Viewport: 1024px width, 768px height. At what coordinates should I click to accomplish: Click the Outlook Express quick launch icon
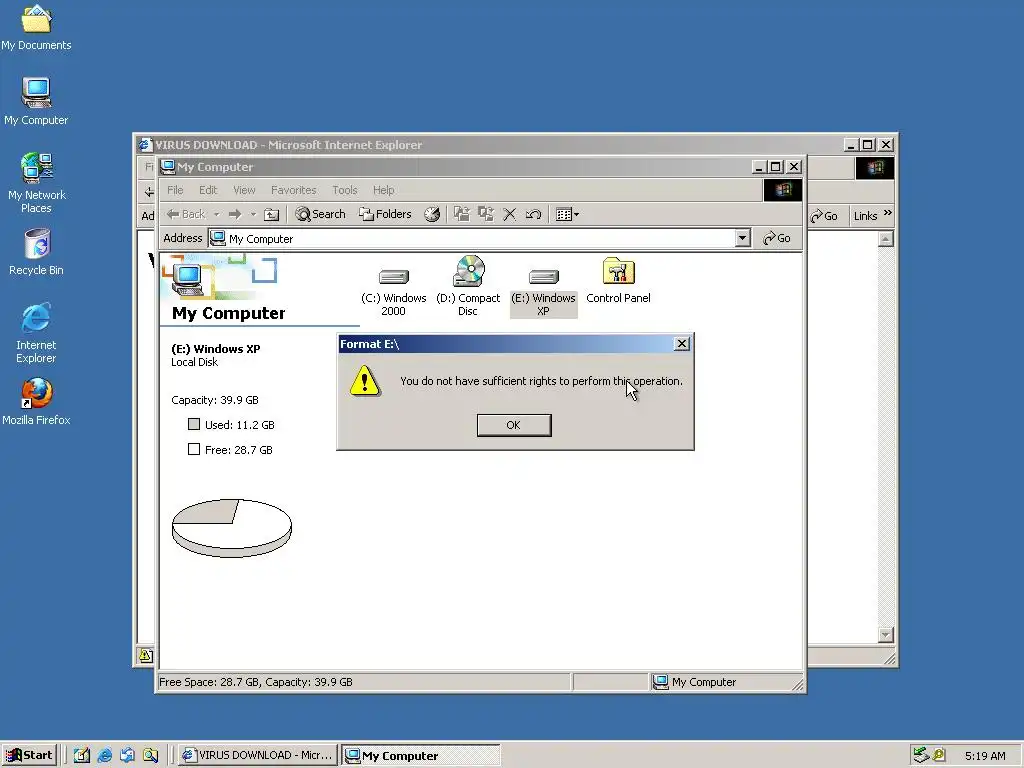click(x=127, y=755)
